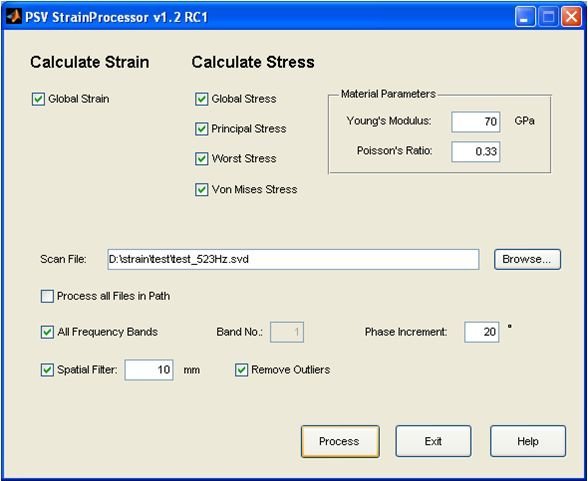Select the Poisson's Ratio field
Screen dimensions: 588x481
coord(476,151)
